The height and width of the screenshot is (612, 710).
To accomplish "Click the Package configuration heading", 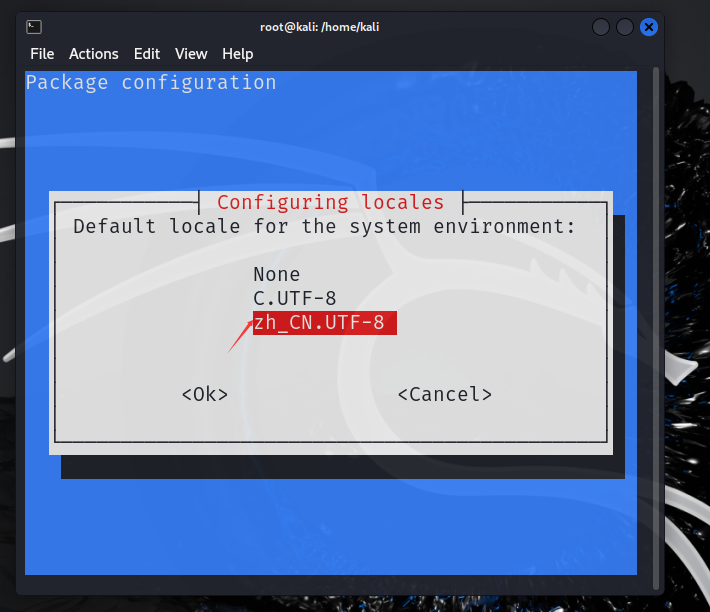I will 151,83.
